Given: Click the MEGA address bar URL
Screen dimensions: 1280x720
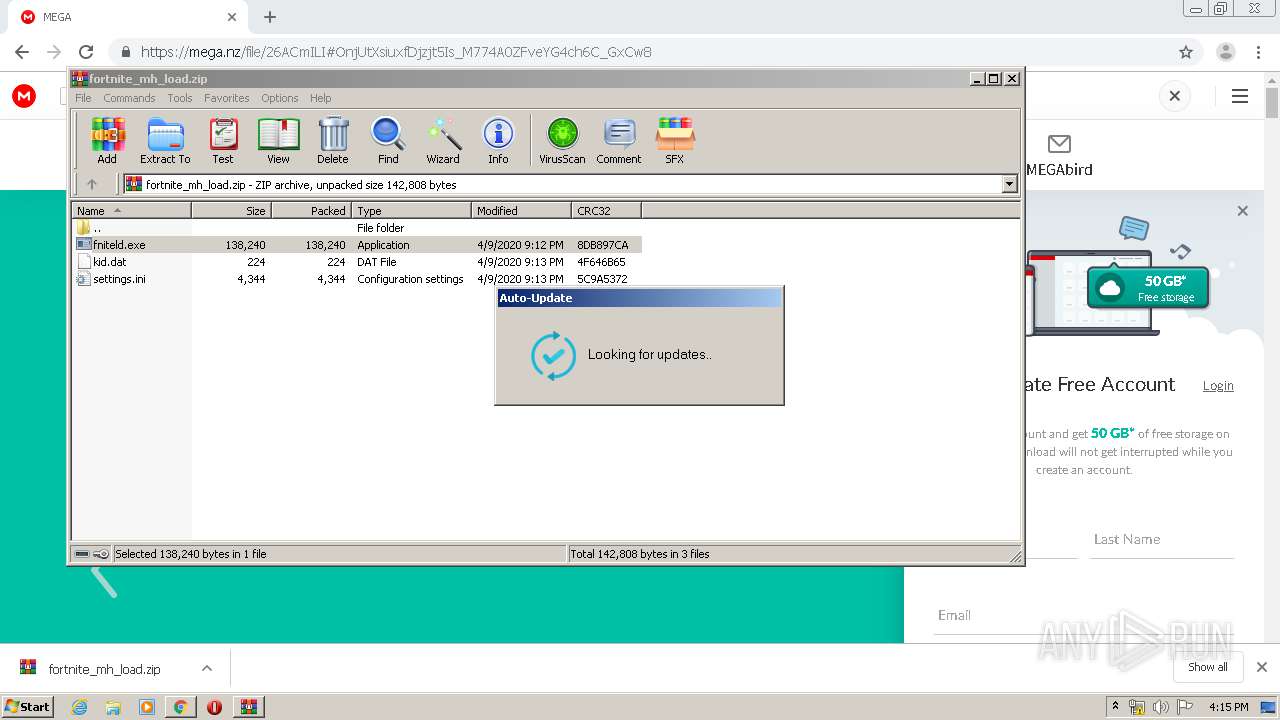Looking at the screenshot, I should (396, 52).
